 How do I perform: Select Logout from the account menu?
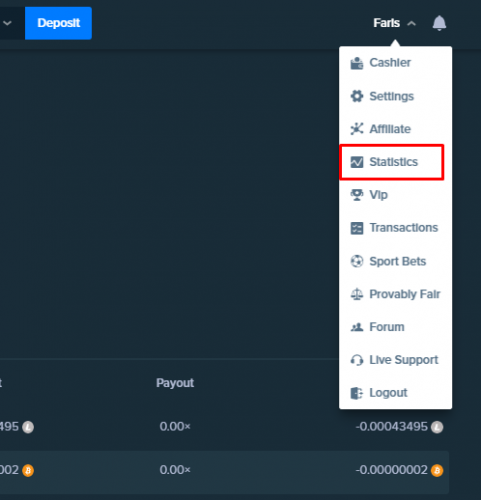[x=395, y=393]
